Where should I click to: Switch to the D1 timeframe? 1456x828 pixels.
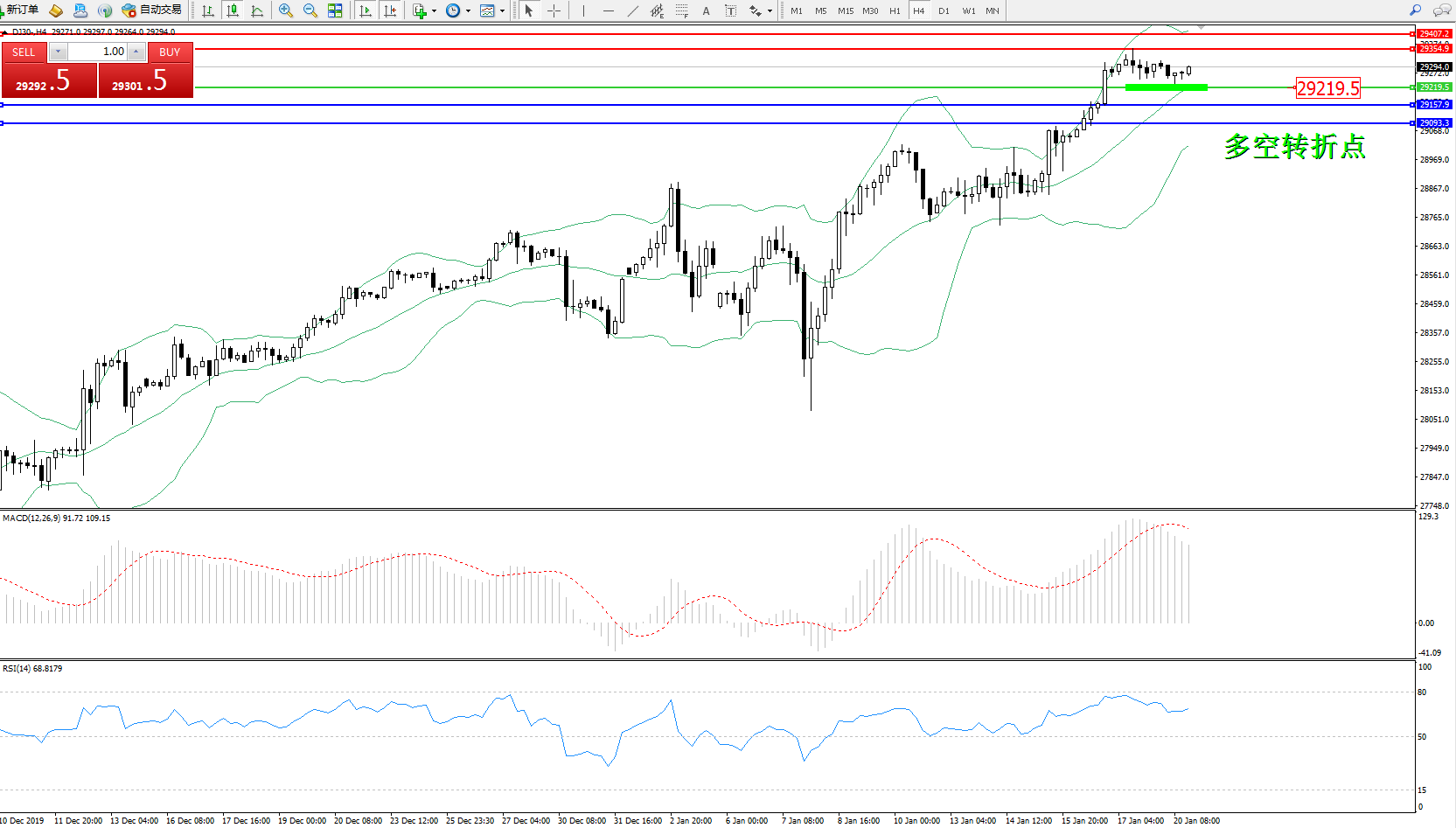tap(944, 10)
